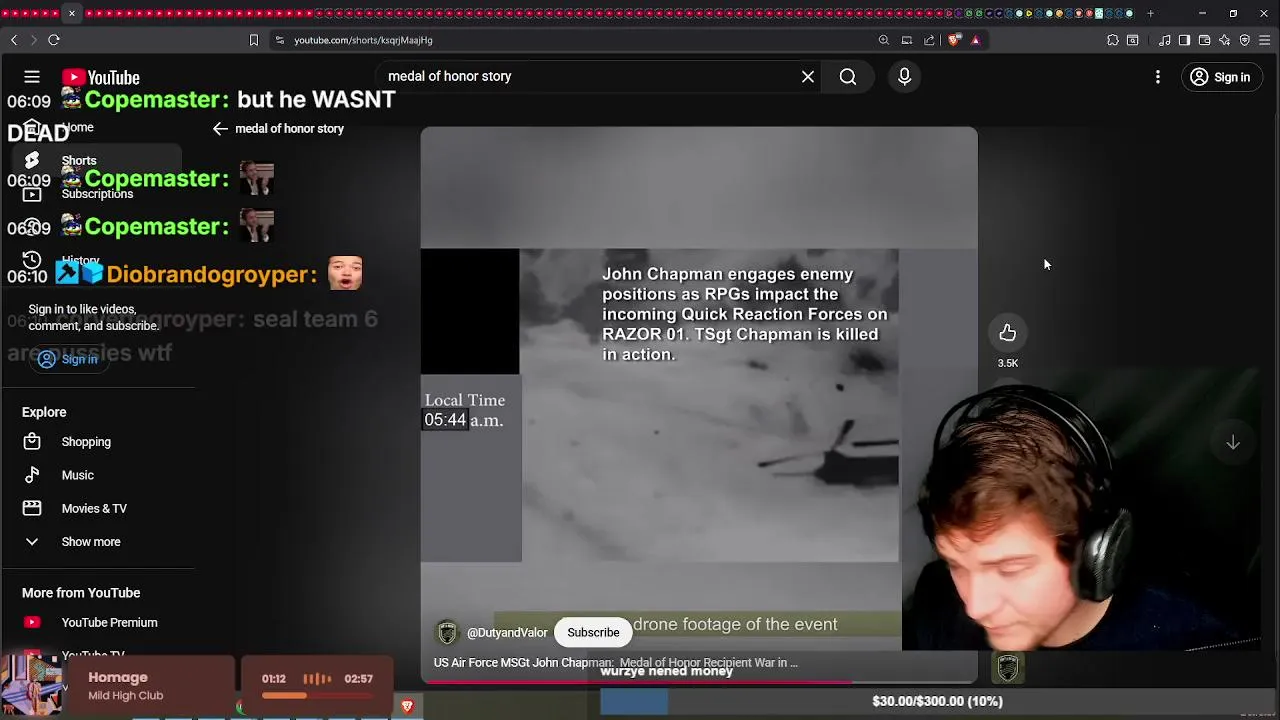Image resolution: width=1280 pixels, height=720 pixels.
Task: Expand the Show more sidebar list
Action: click(x=91, y=542)
